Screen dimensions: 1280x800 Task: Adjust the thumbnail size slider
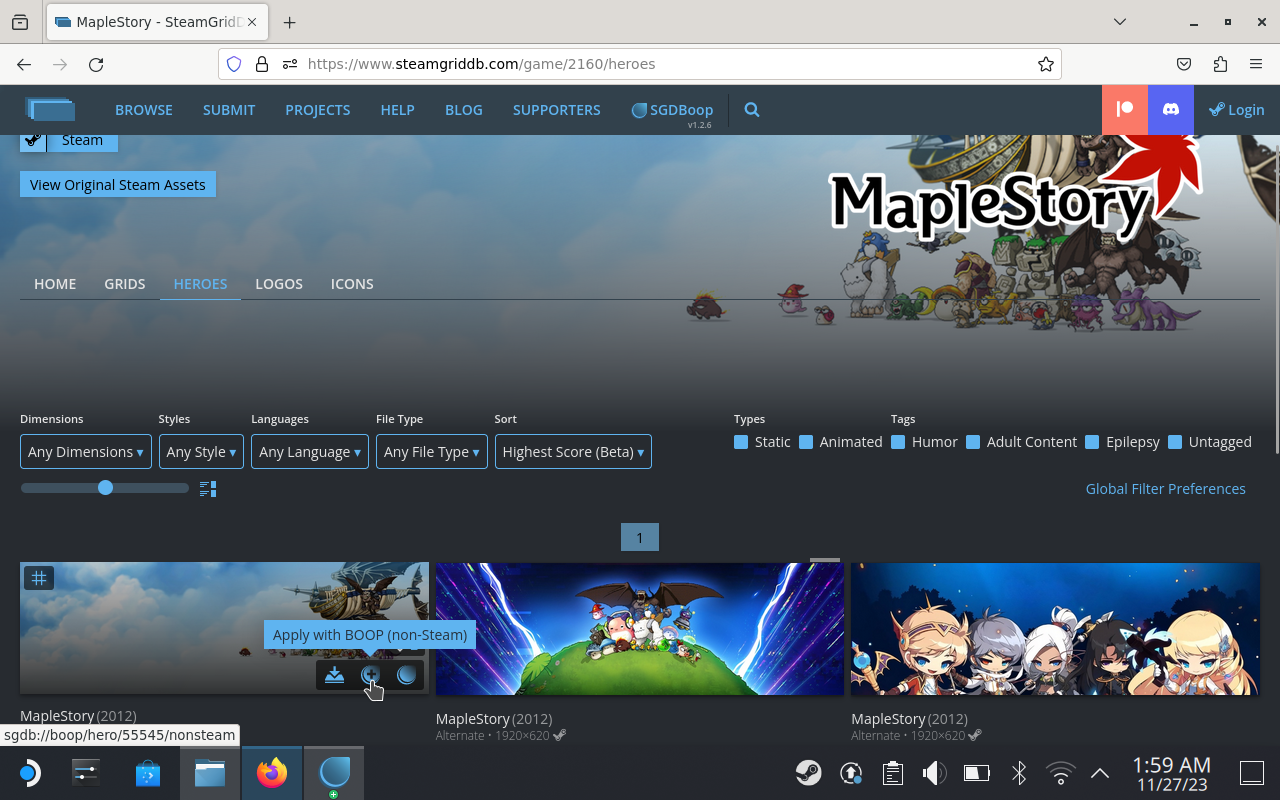point(105,488)
